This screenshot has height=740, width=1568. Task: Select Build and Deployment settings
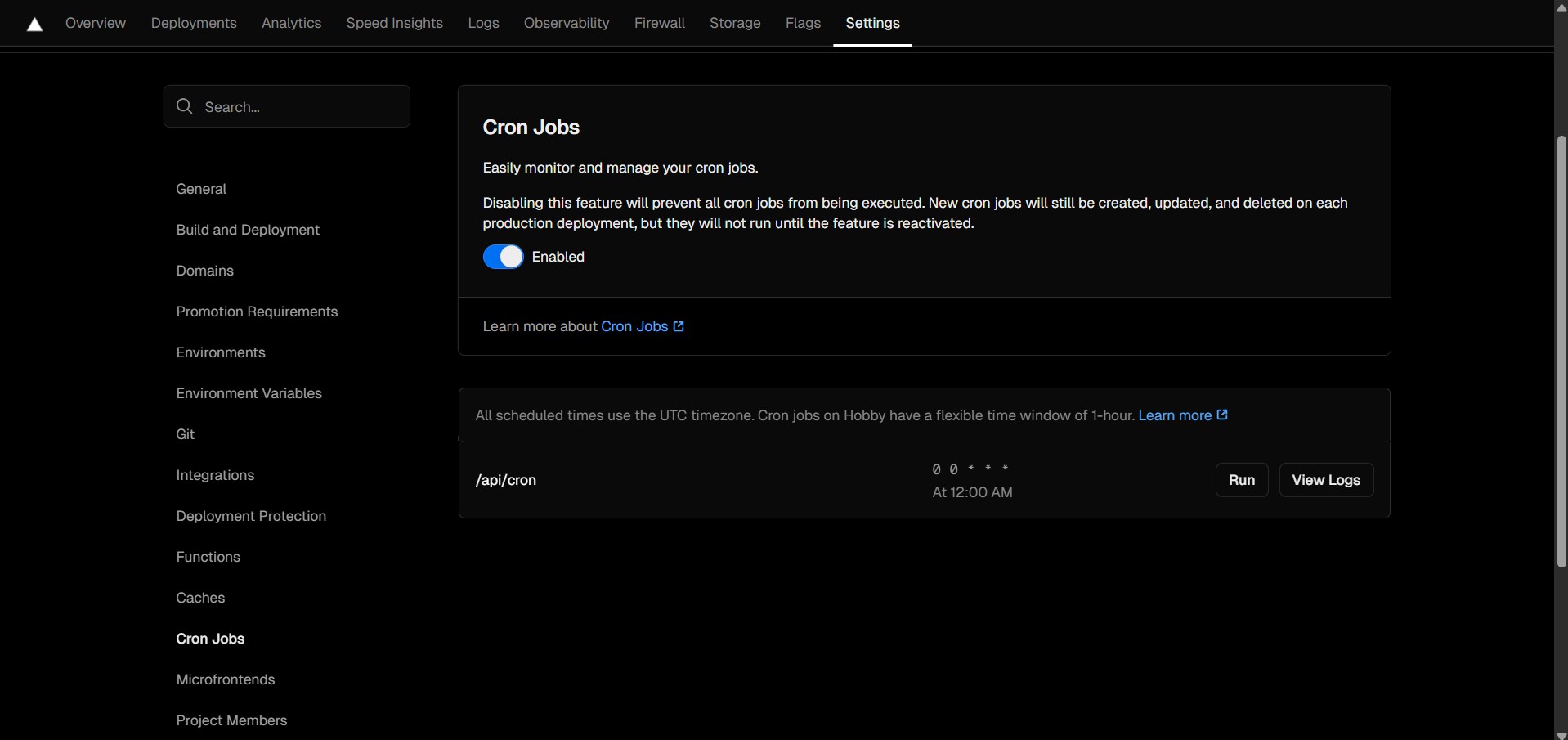tap(248, 230)
